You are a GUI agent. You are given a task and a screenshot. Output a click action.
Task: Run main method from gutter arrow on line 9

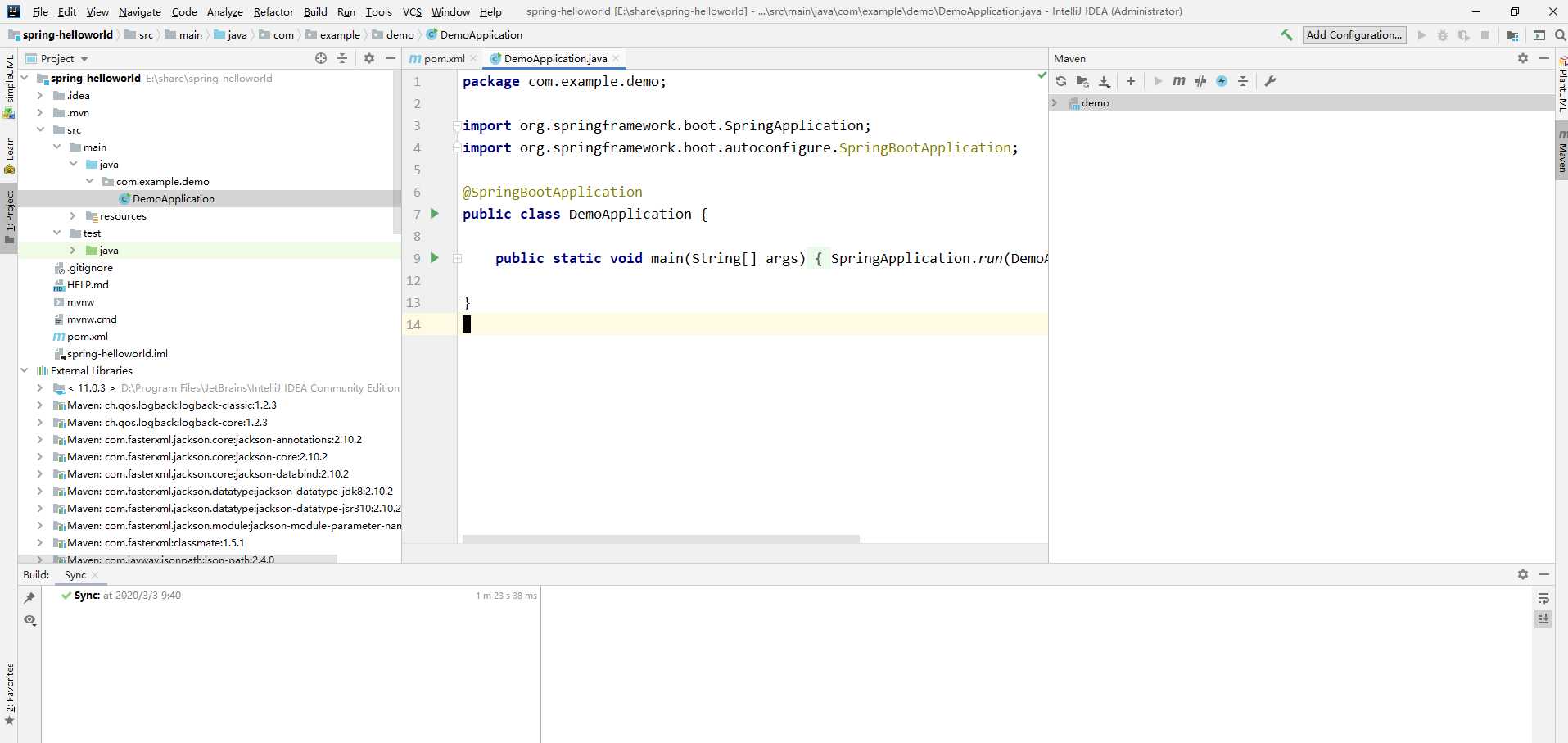pyautogui.click(x=435, y=258)
